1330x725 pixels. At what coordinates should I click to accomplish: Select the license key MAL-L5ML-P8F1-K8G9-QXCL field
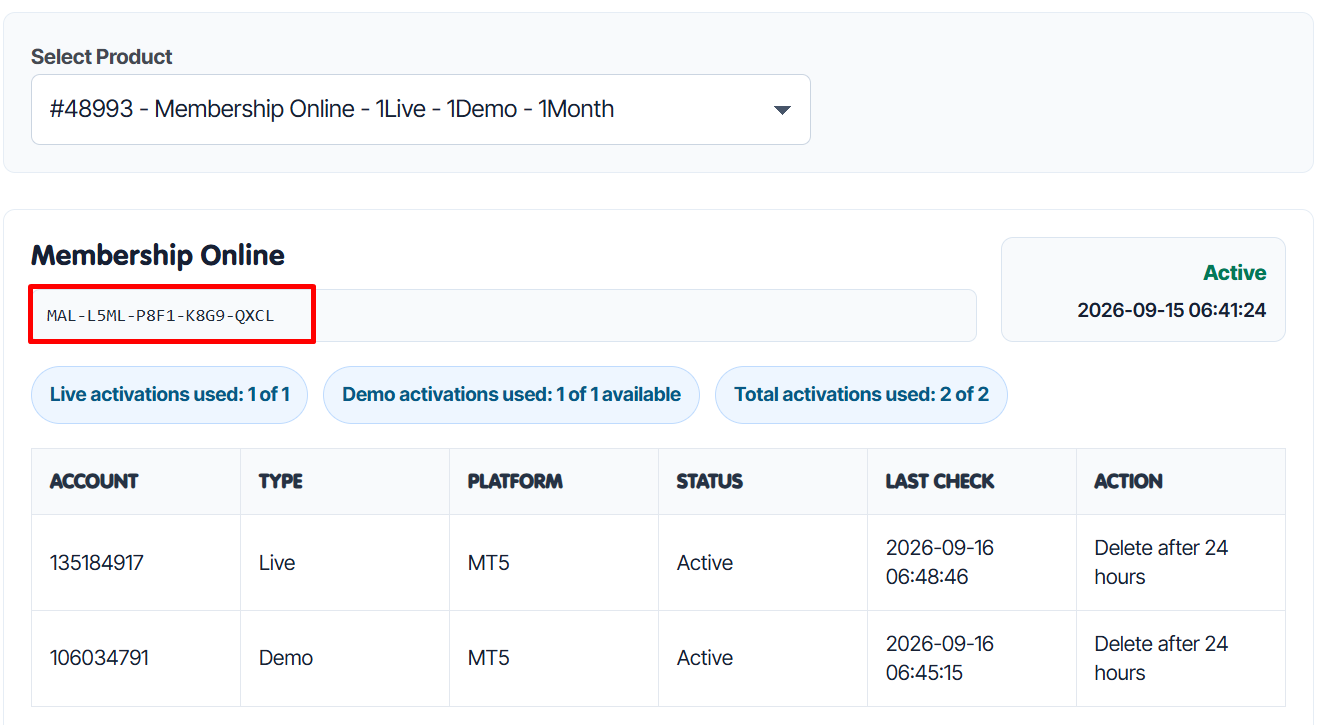pyautogui.click(x=503, y=316)
